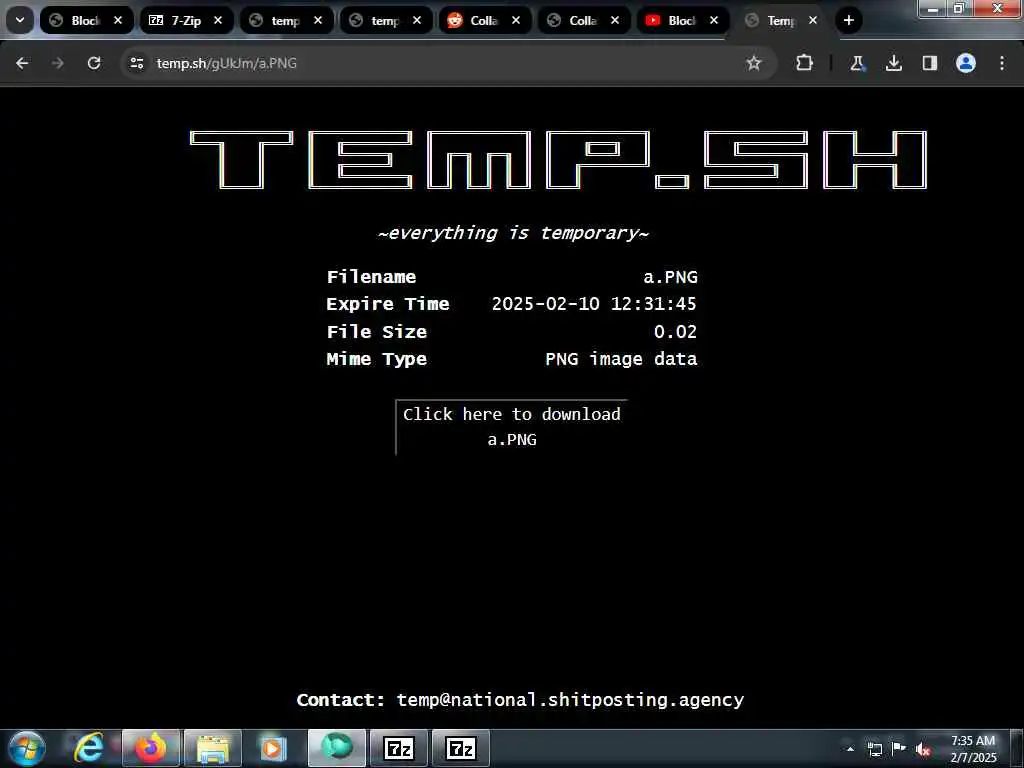Launch Internet Explorer from taskbar

coord(88,748)
